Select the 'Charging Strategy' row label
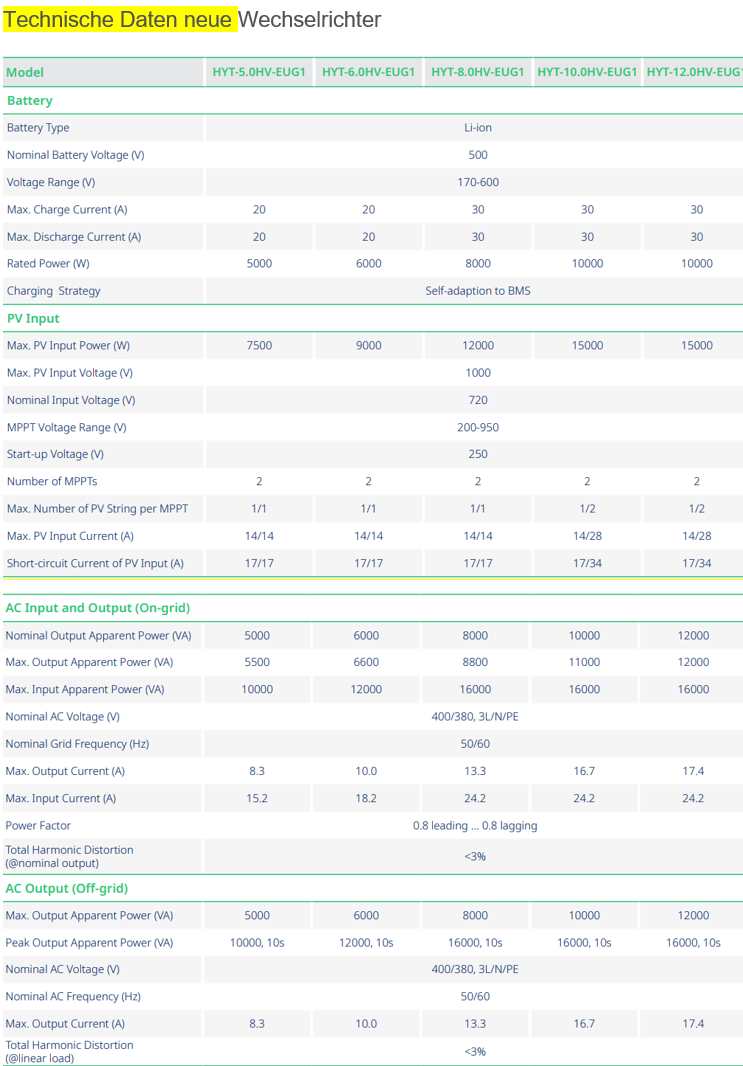 point(54,291)
